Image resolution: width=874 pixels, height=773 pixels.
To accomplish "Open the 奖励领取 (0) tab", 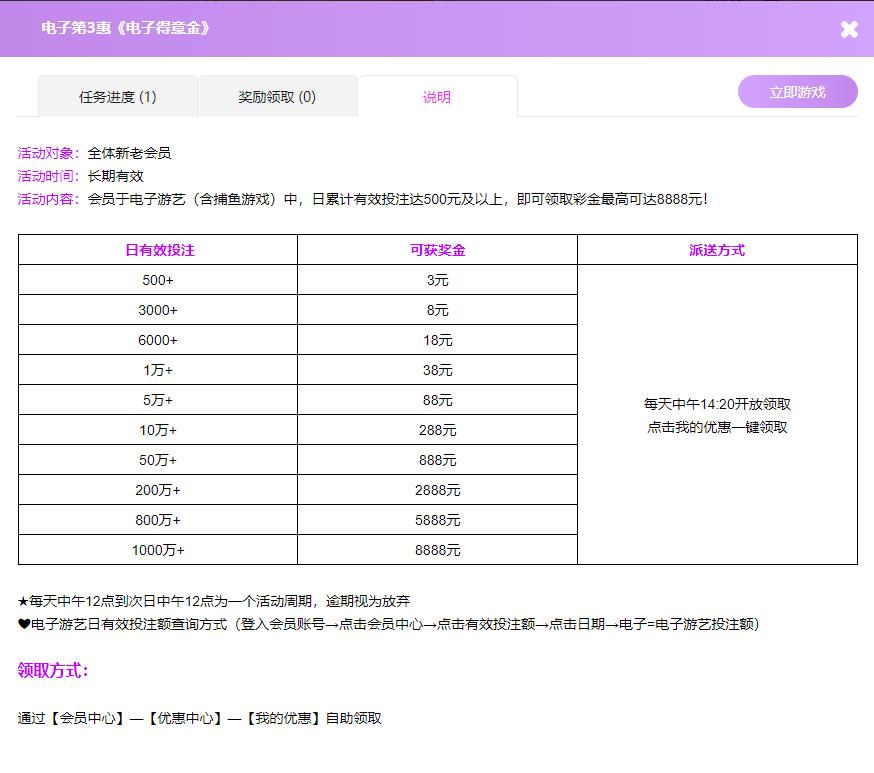I will point(277,97).
